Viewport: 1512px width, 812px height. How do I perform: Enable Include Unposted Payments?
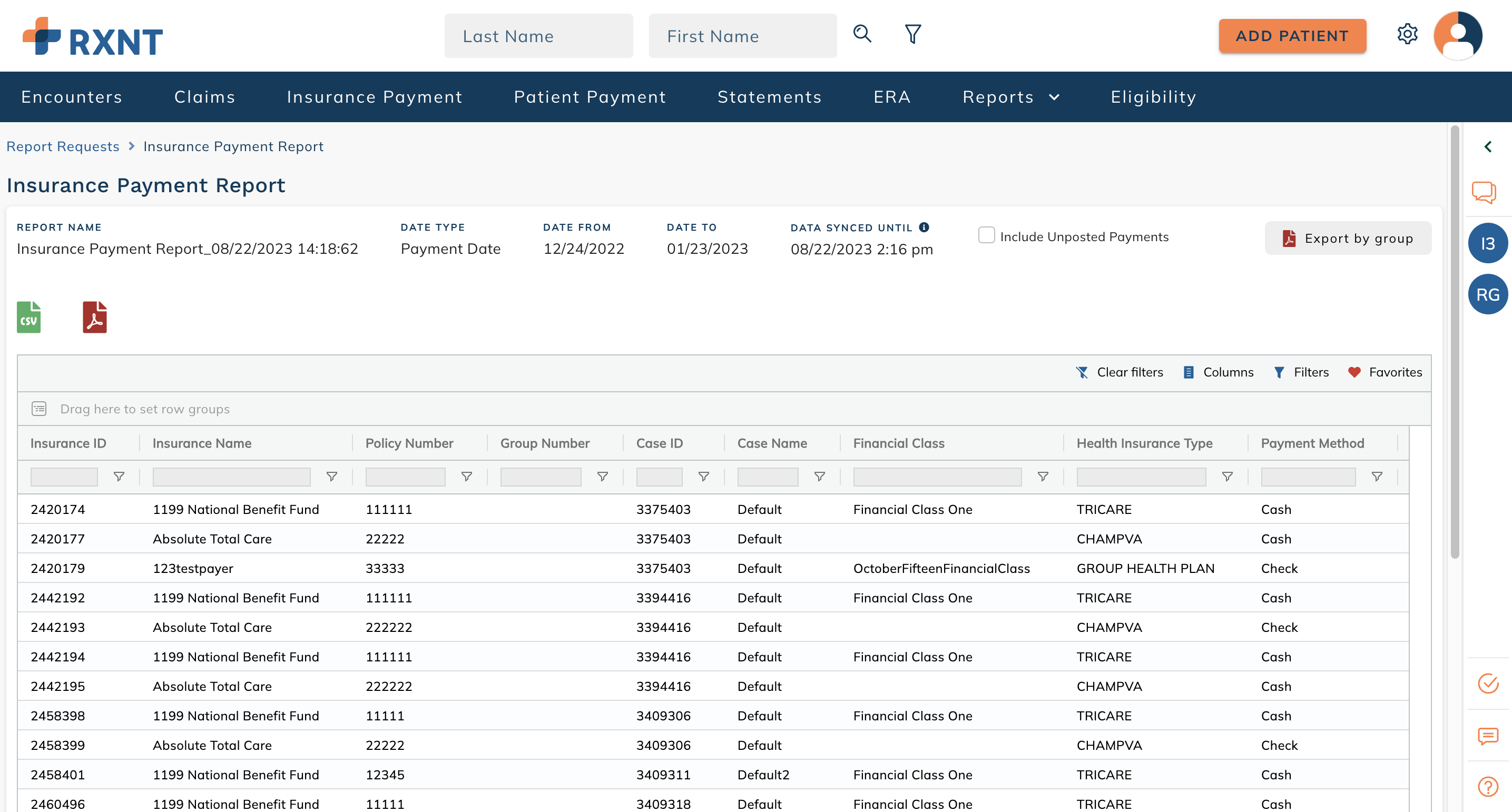(986, 235)
